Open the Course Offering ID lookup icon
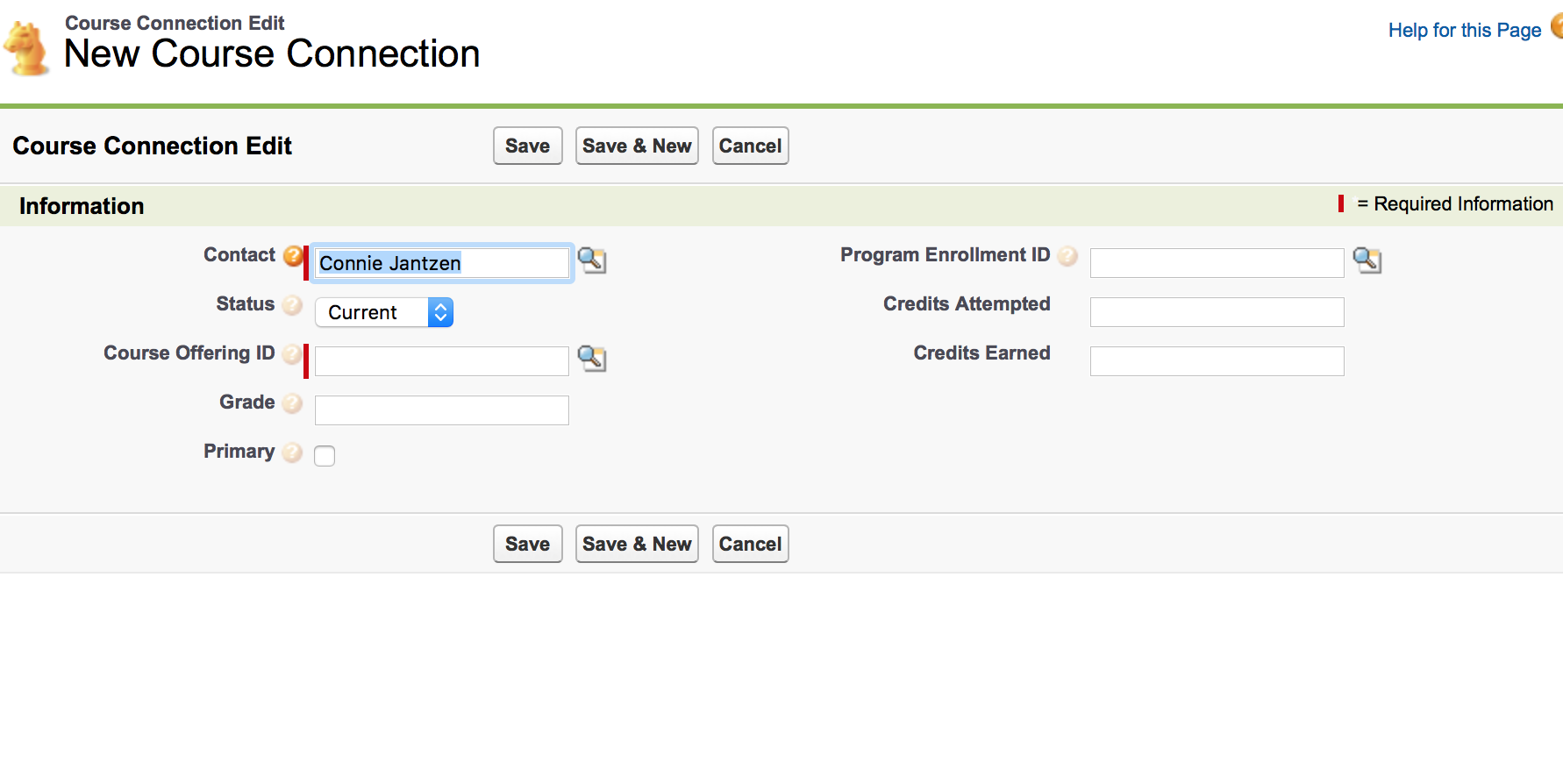Image resolution: width=1563 pixels, height=784 pixels. pos(592,359)
